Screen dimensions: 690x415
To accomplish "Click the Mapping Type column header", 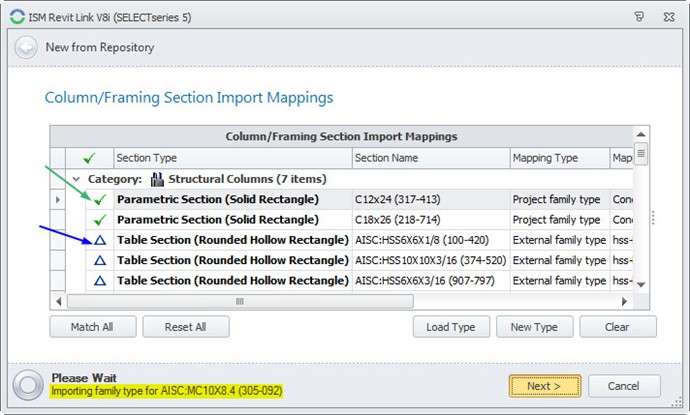I will tap(557, 158).
